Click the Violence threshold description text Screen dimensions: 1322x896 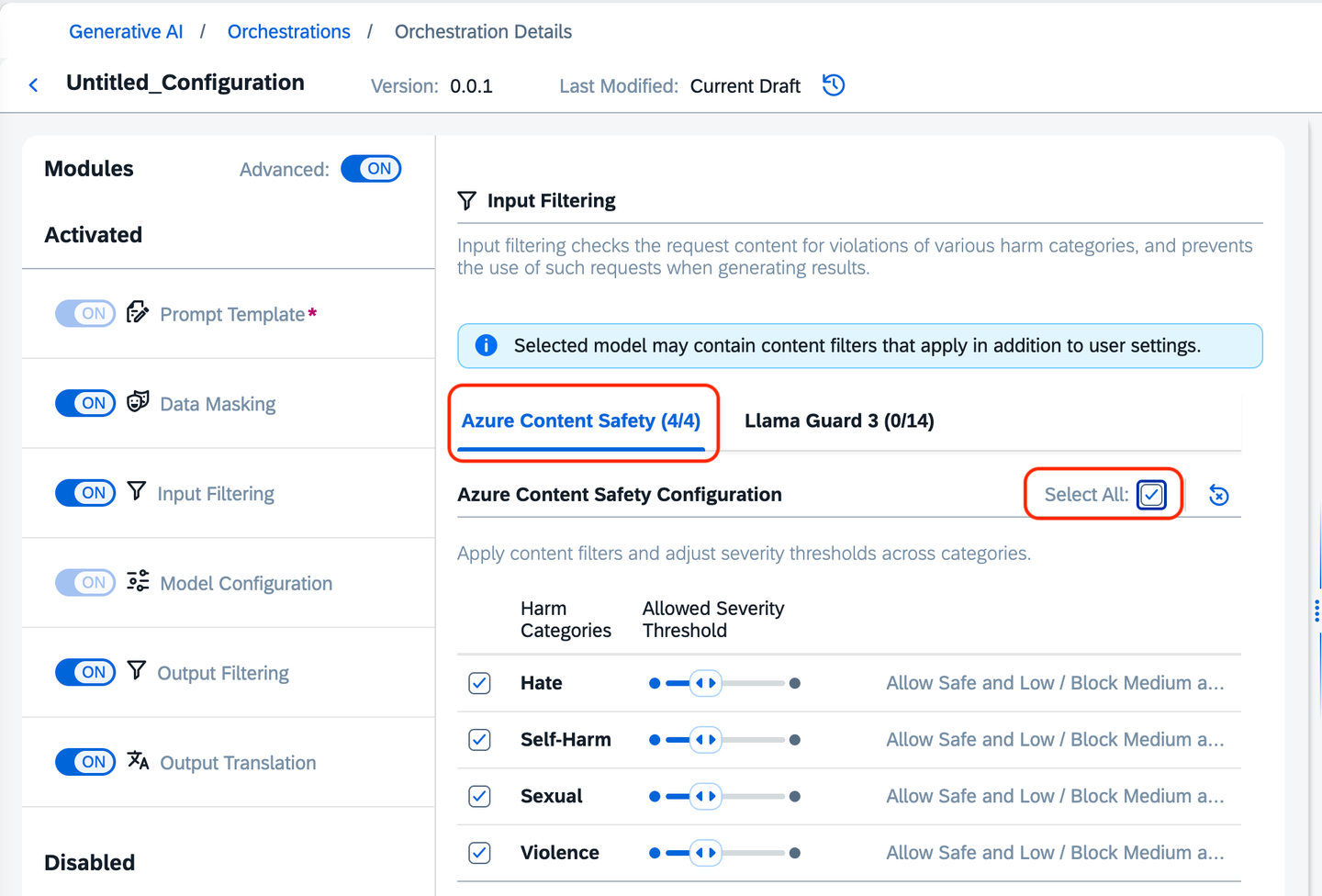(x=1055, y=853)
